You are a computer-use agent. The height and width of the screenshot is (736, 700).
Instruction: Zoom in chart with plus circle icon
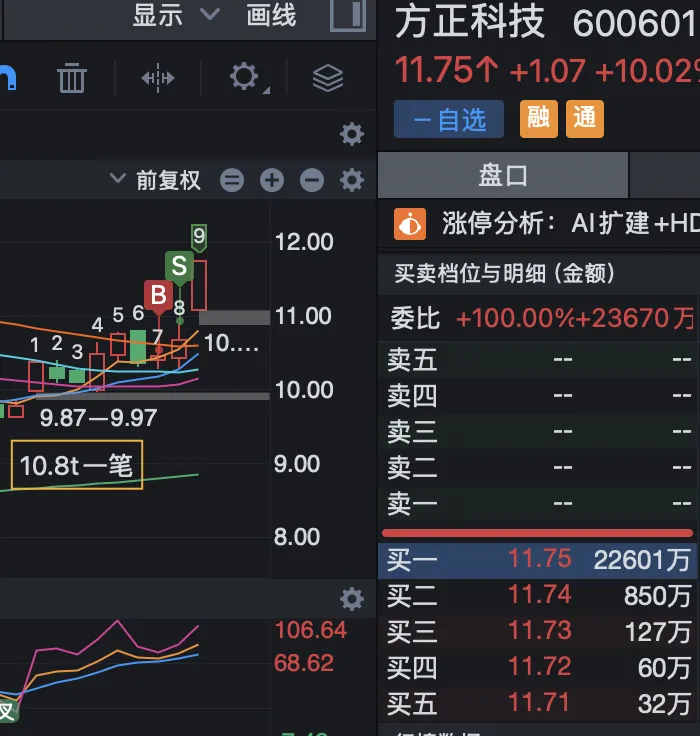click(x=272, y=180)
